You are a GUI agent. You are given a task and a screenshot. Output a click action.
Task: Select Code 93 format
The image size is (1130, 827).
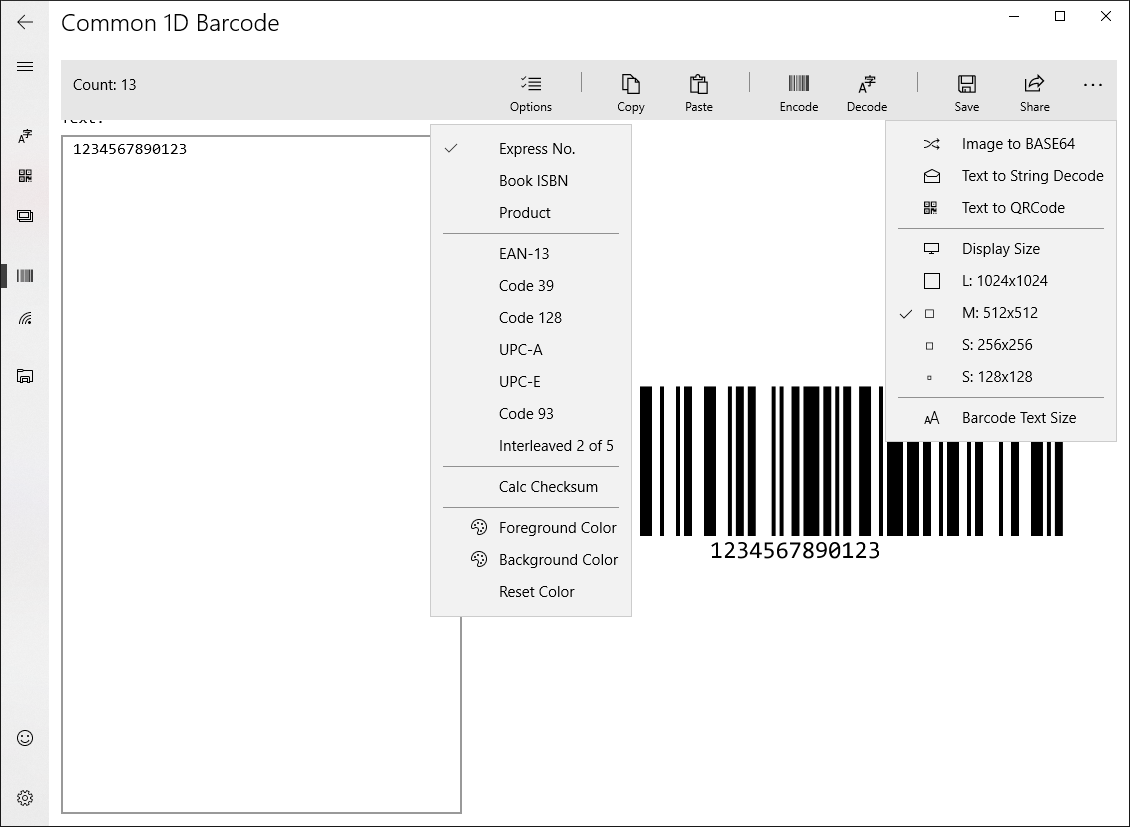click(531, 414)
